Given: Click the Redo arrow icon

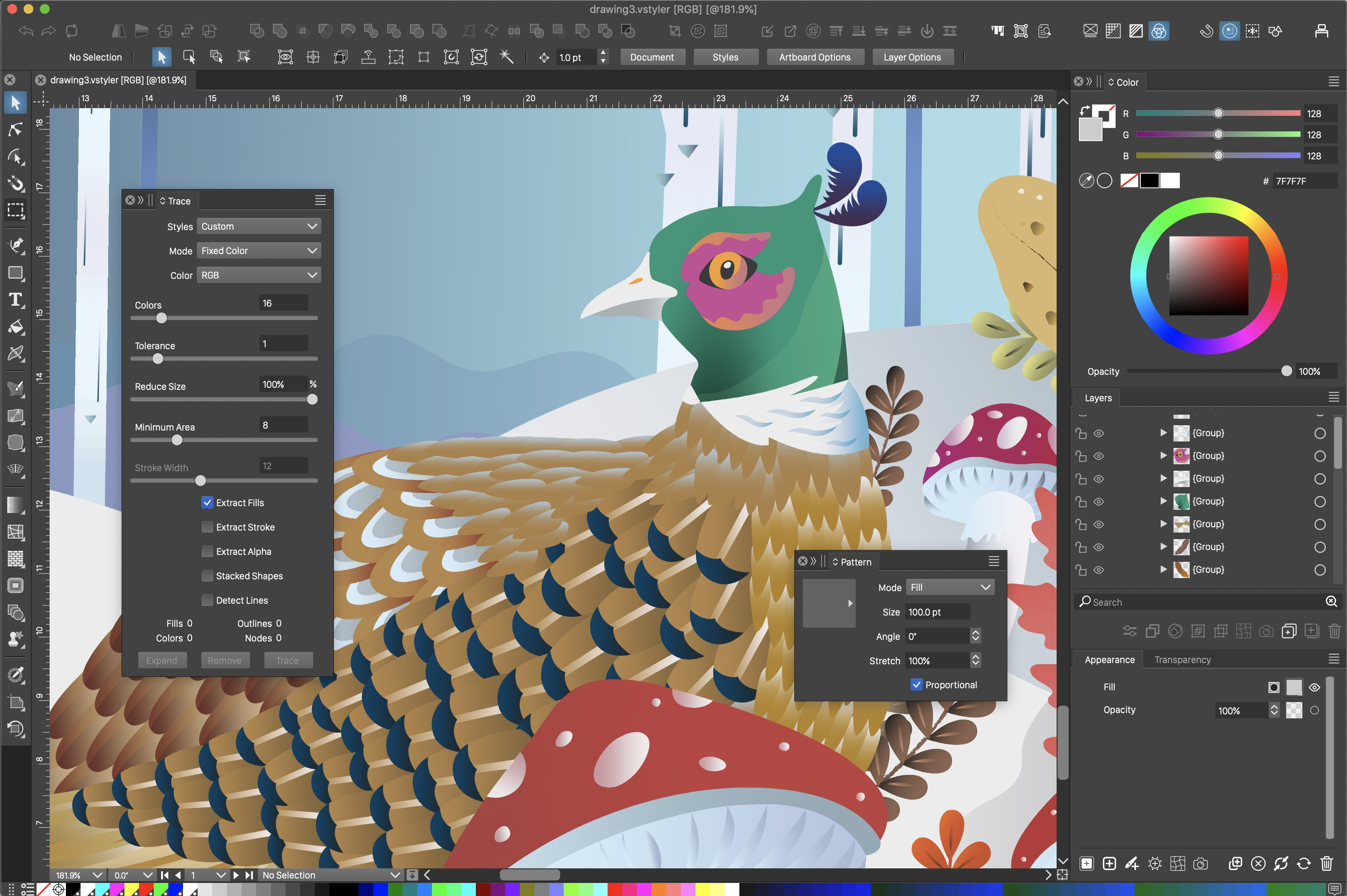Looking at the screenshot, I should 48,31.
